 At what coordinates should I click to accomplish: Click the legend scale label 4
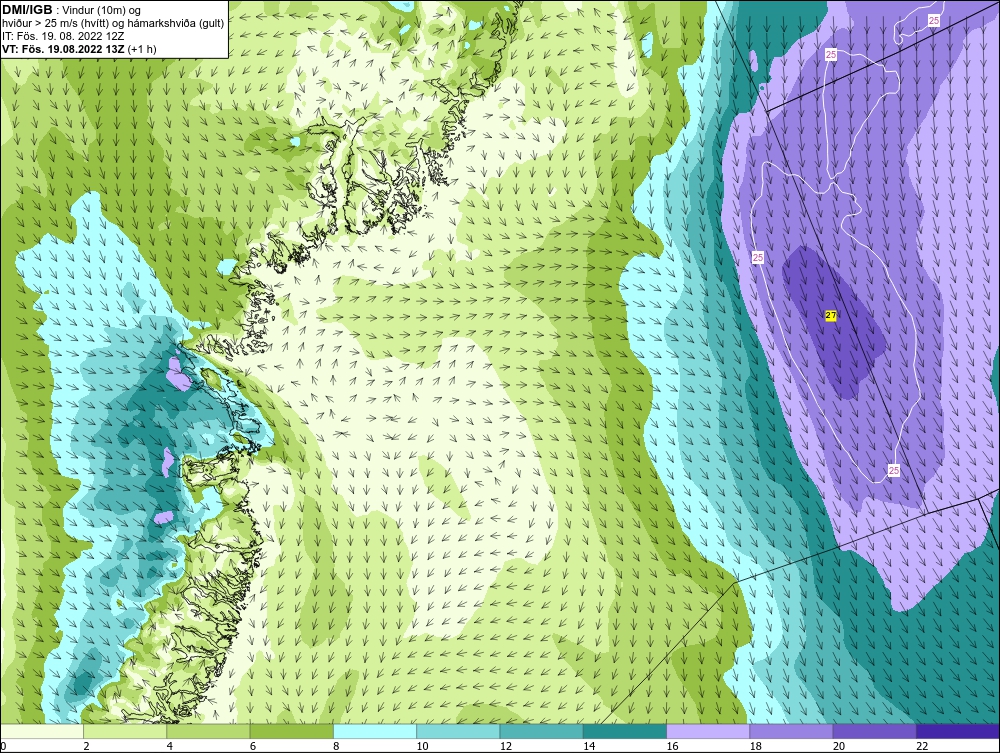(170, 746)
